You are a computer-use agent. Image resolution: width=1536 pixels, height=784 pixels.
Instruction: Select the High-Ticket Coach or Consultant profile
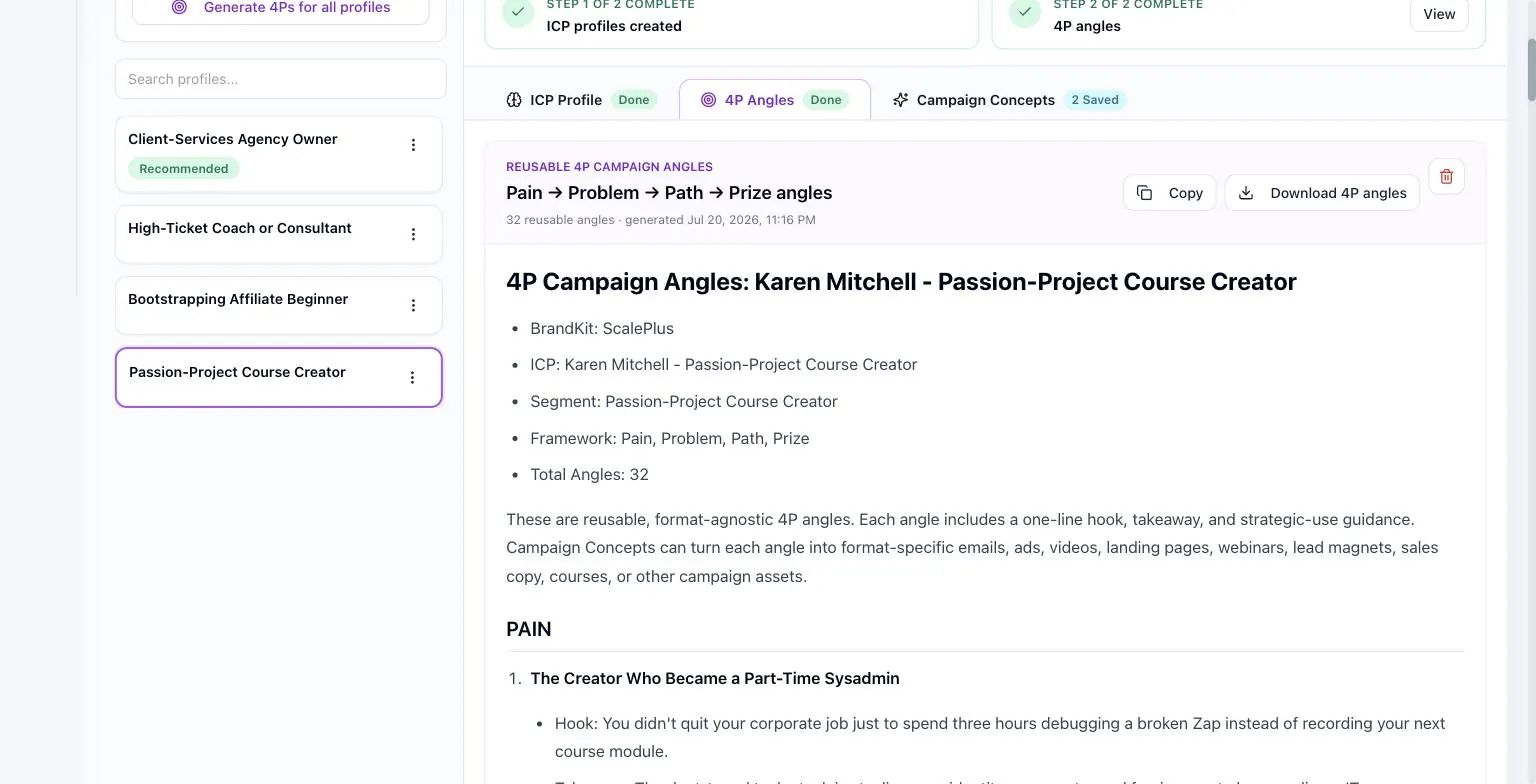click(279, 234)
